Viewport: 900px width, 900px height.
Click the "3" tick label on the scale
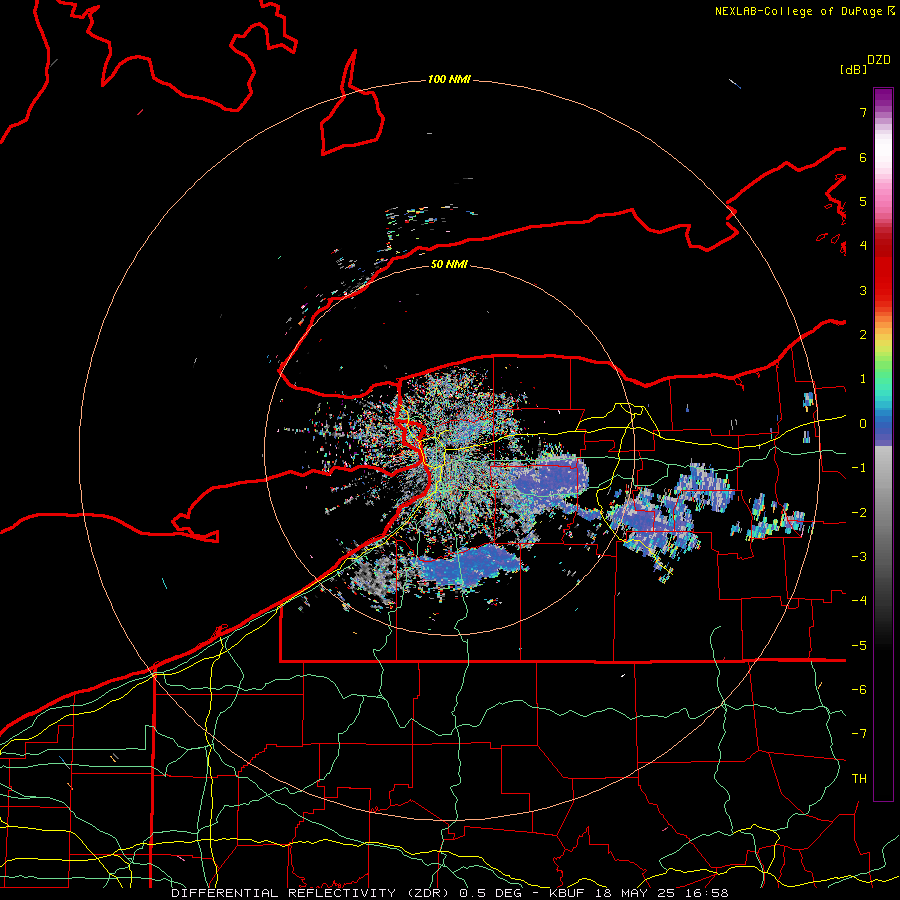pyautogui.click(x=863, y=290)
